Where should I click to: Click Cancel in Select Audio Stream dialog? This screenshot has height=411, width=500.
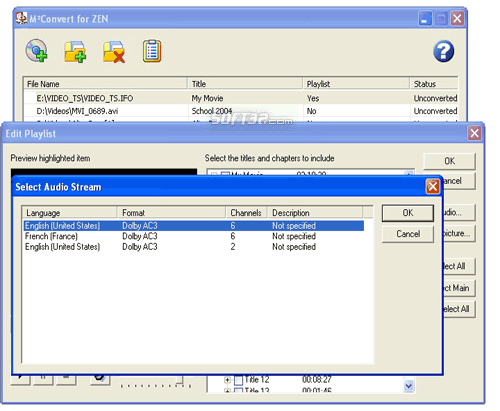coord(408,234)
